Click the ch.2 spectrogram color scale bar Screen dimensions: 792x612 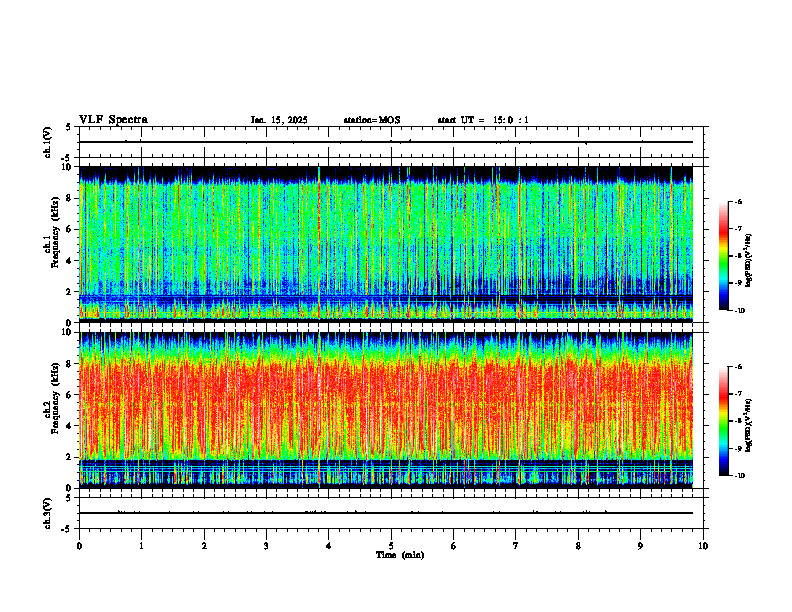pyautogui.click(x=723, y=421)
